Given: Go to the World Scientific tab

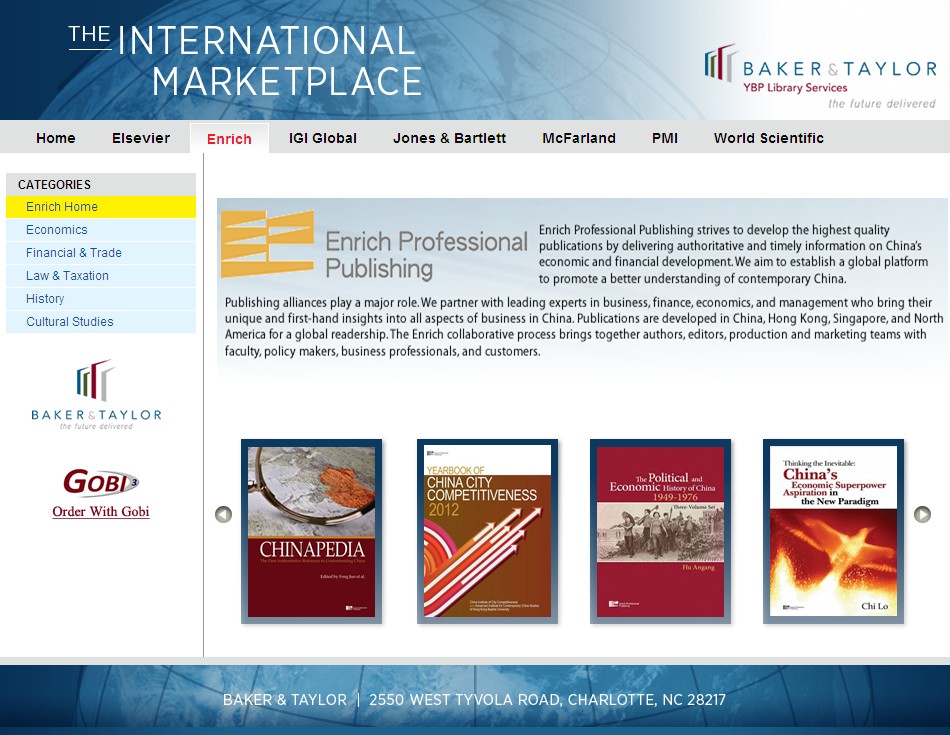Looking at the screenshot, I should (x=768, y=138).
